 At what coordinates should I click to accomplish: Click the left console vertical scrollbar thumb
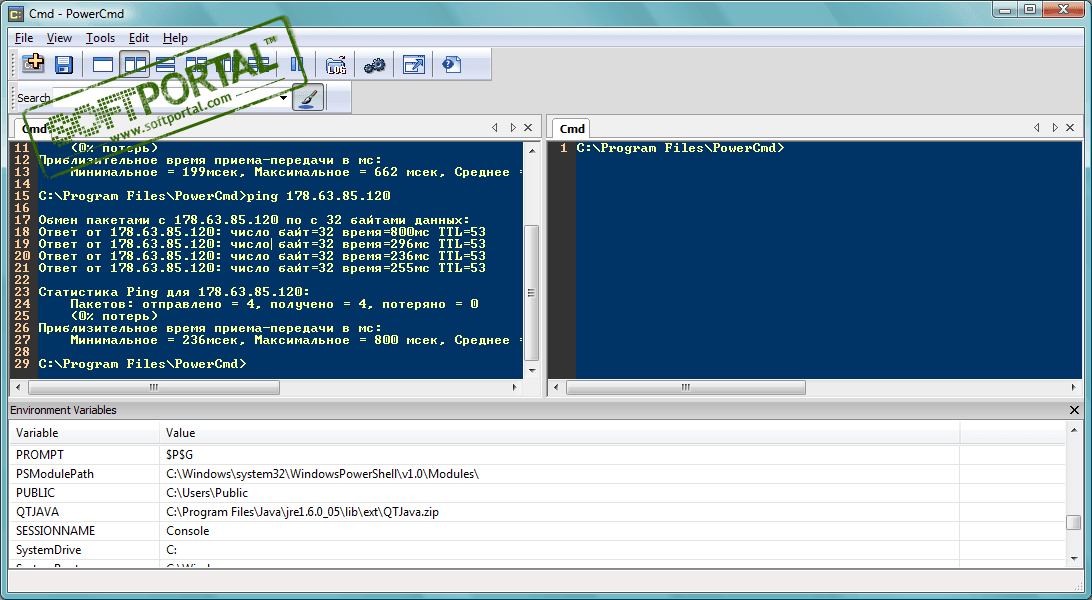click(x=532, y=292)
